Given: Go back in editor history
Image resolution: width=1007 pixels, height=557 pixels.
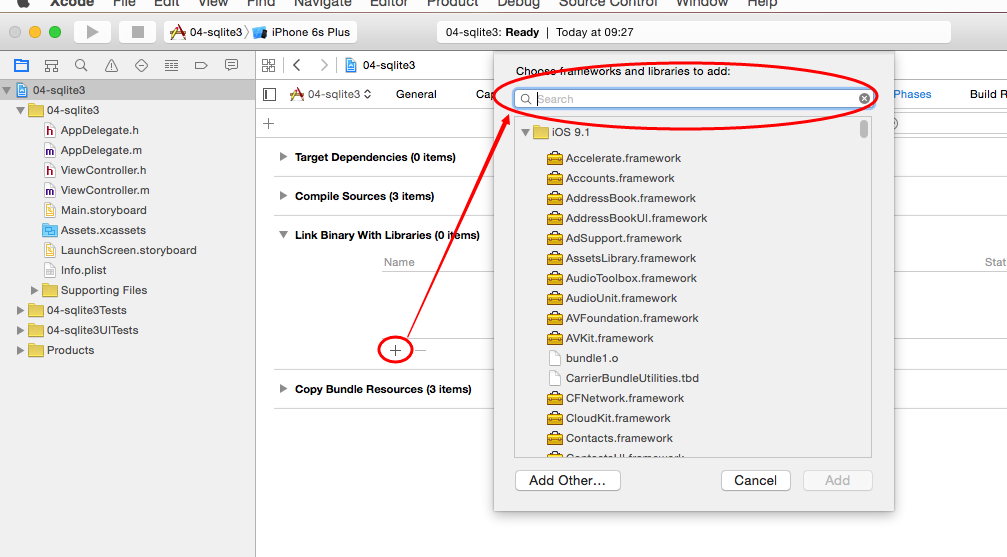Looking at the screenshot, I should 297,65.
